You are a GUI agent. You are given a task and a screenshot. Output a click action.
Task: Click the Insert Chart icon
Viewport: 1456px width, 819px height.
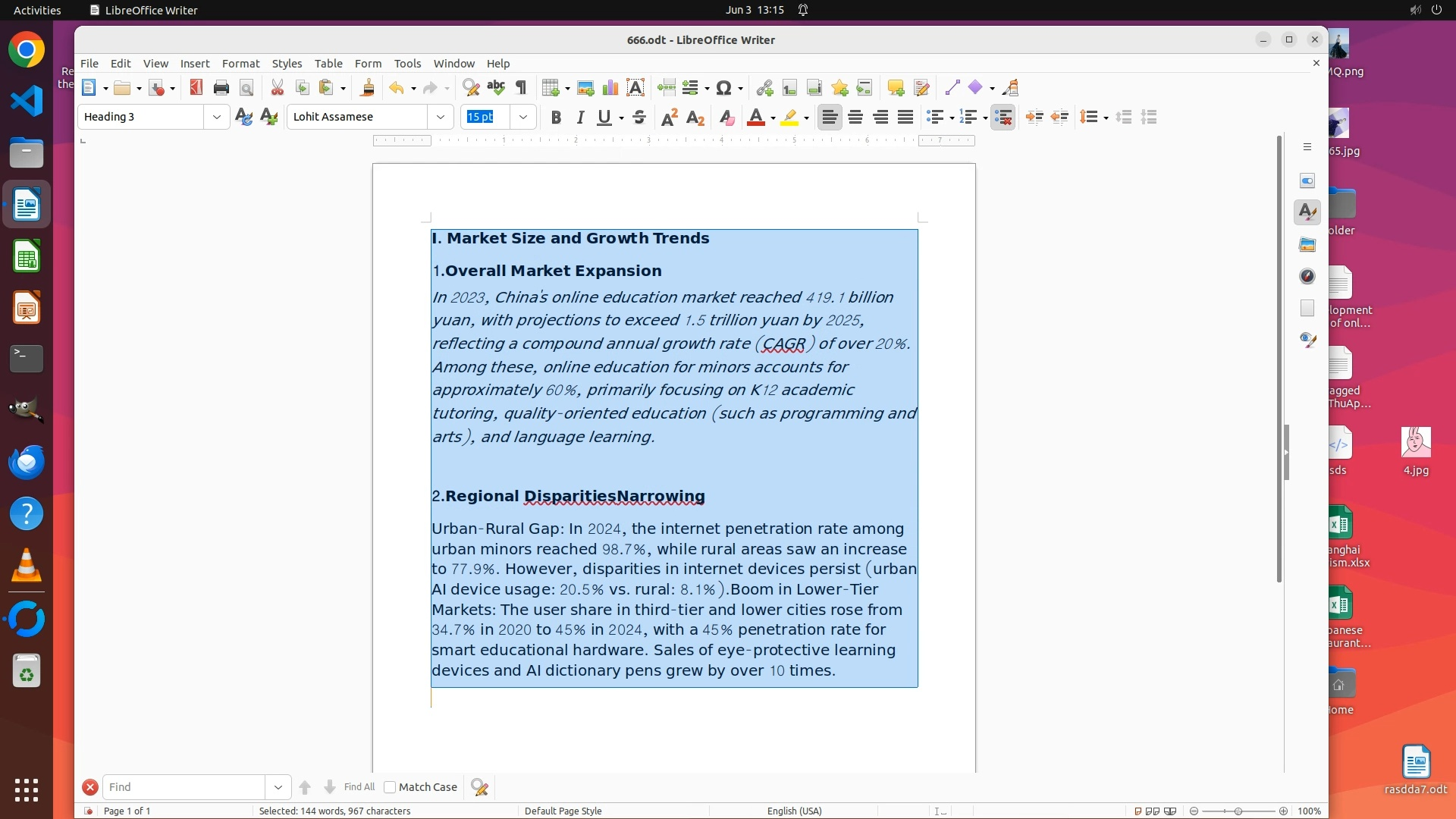[x=610, y=88]
